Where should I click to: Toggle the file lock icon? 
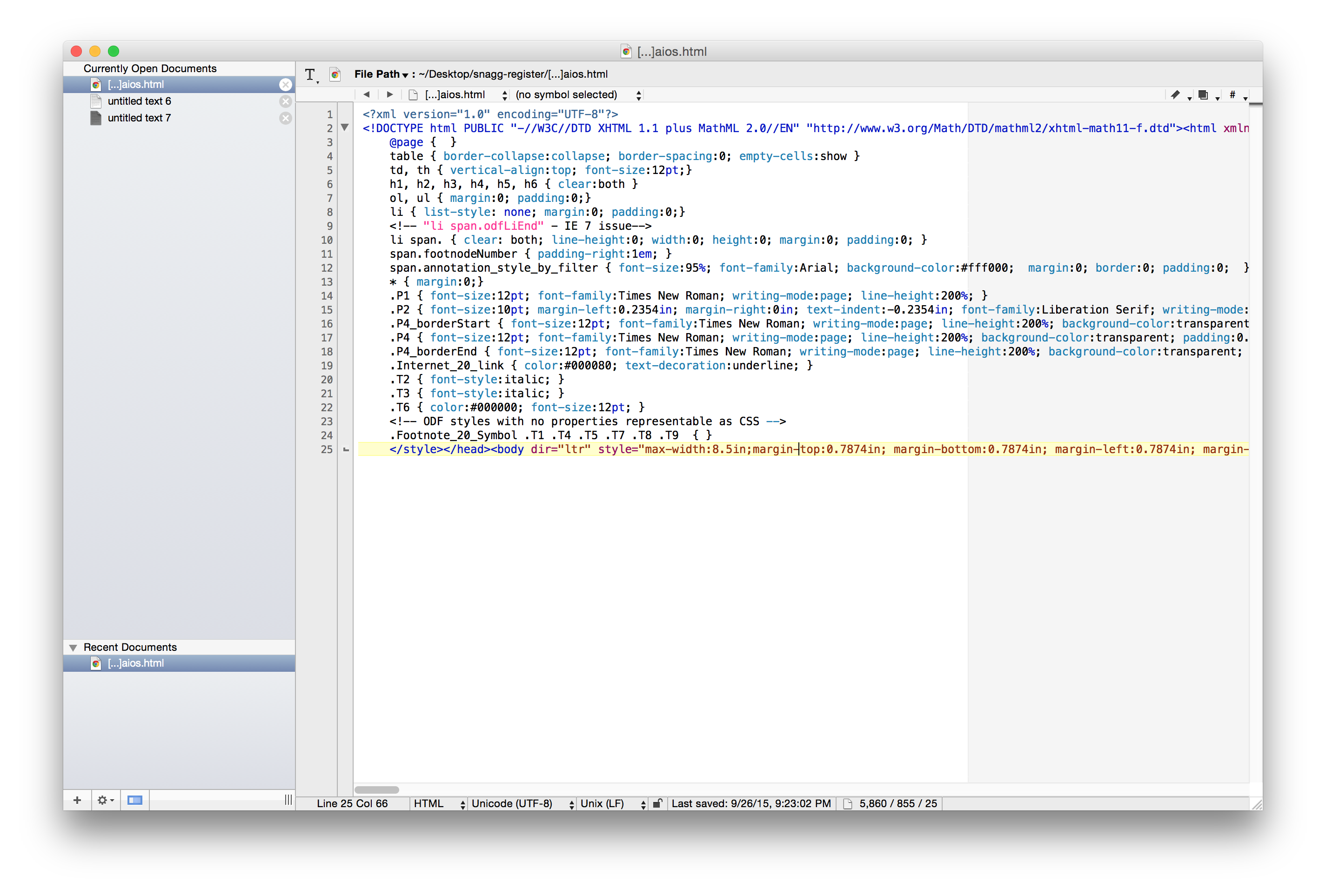coord(657,803)
